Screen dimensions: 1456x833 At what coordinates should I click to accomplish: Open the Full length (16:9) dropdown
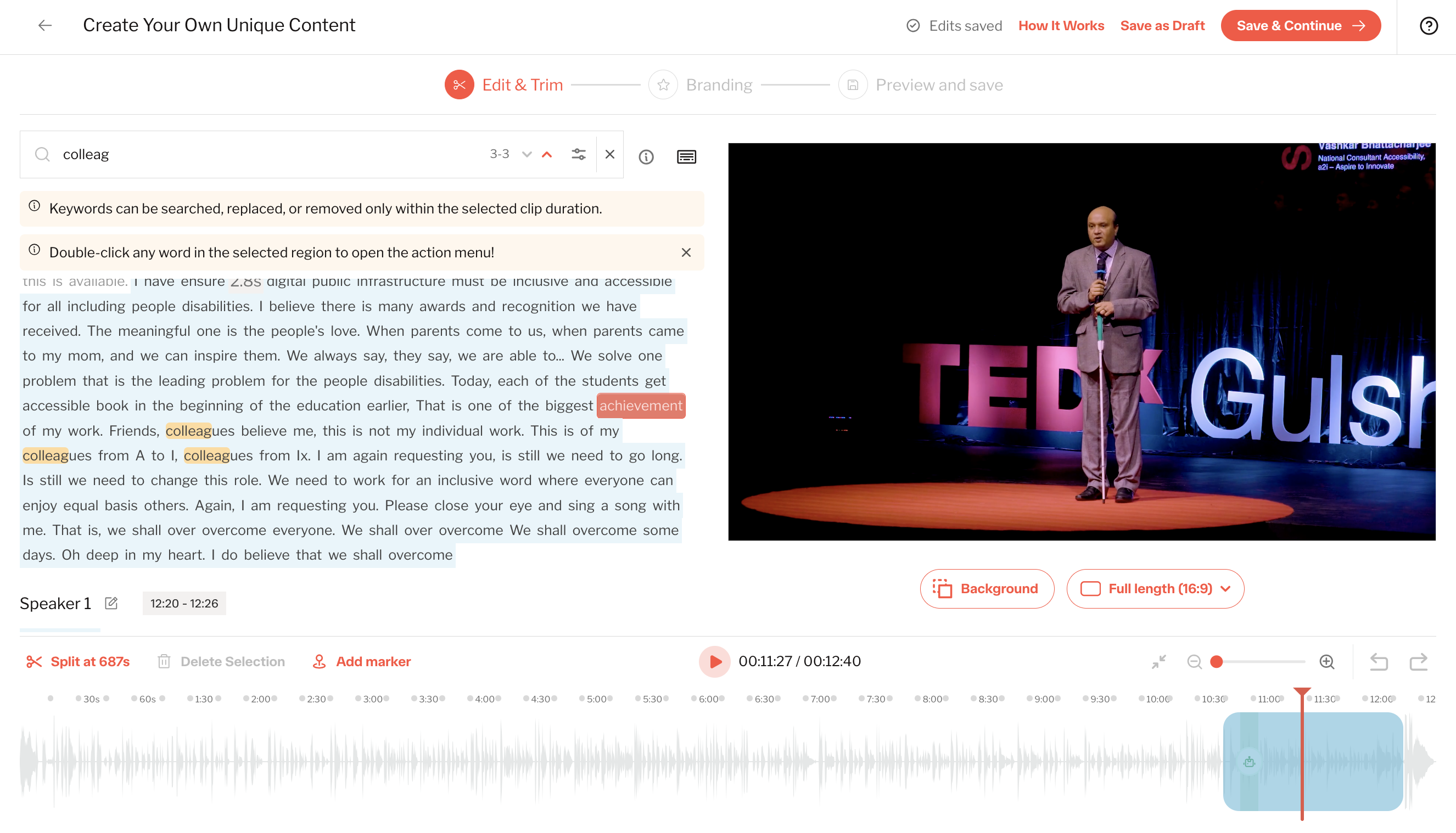point(1155,589)
